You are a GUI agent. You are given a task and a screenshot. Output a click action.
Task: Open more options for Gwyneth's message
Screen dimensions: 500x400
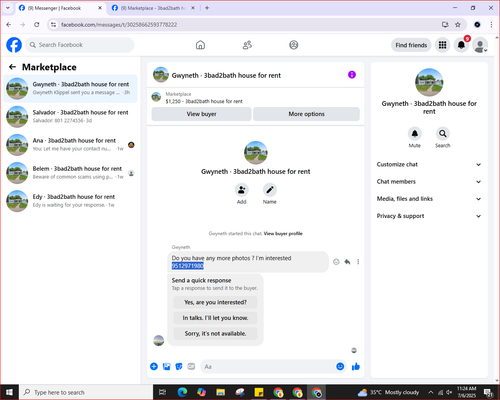click(358, 262)
